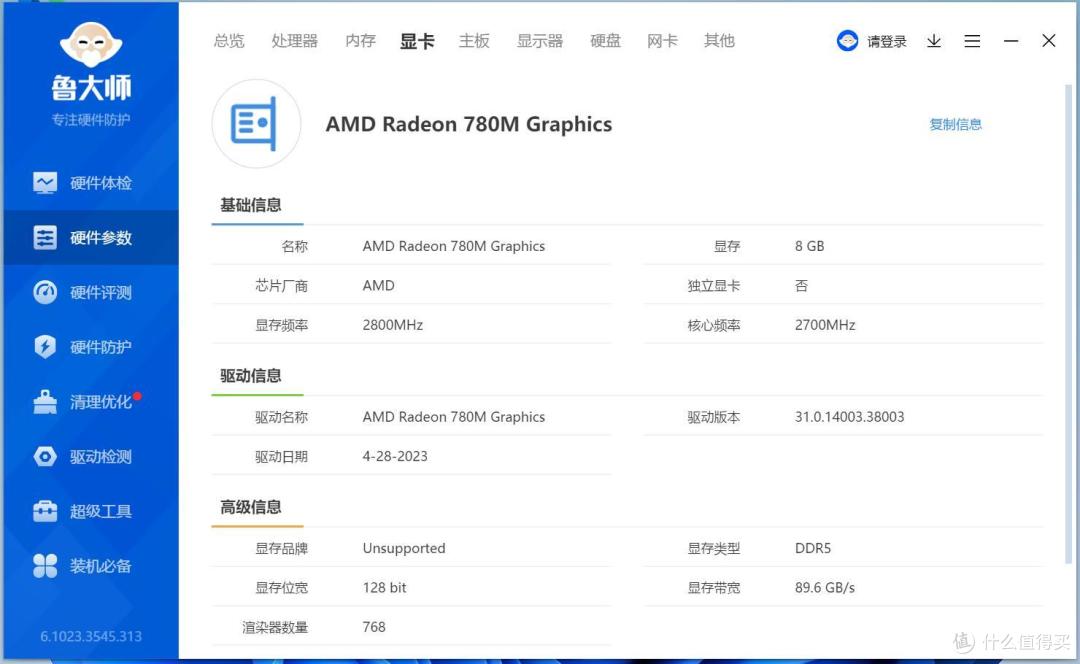The width and height of the screenshot is (1080, 664).
Task: Open 超级工具 toolbox icon
Action: 45,511
